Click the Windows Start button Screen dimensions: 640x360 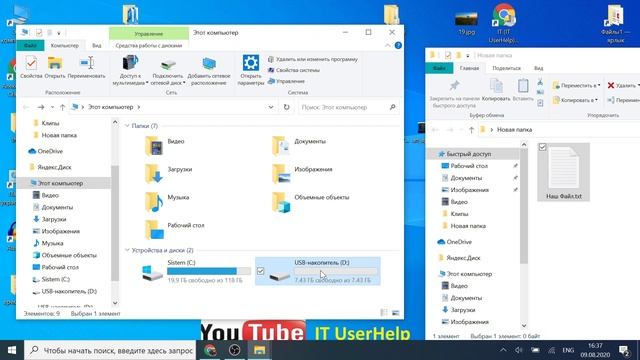12,350
